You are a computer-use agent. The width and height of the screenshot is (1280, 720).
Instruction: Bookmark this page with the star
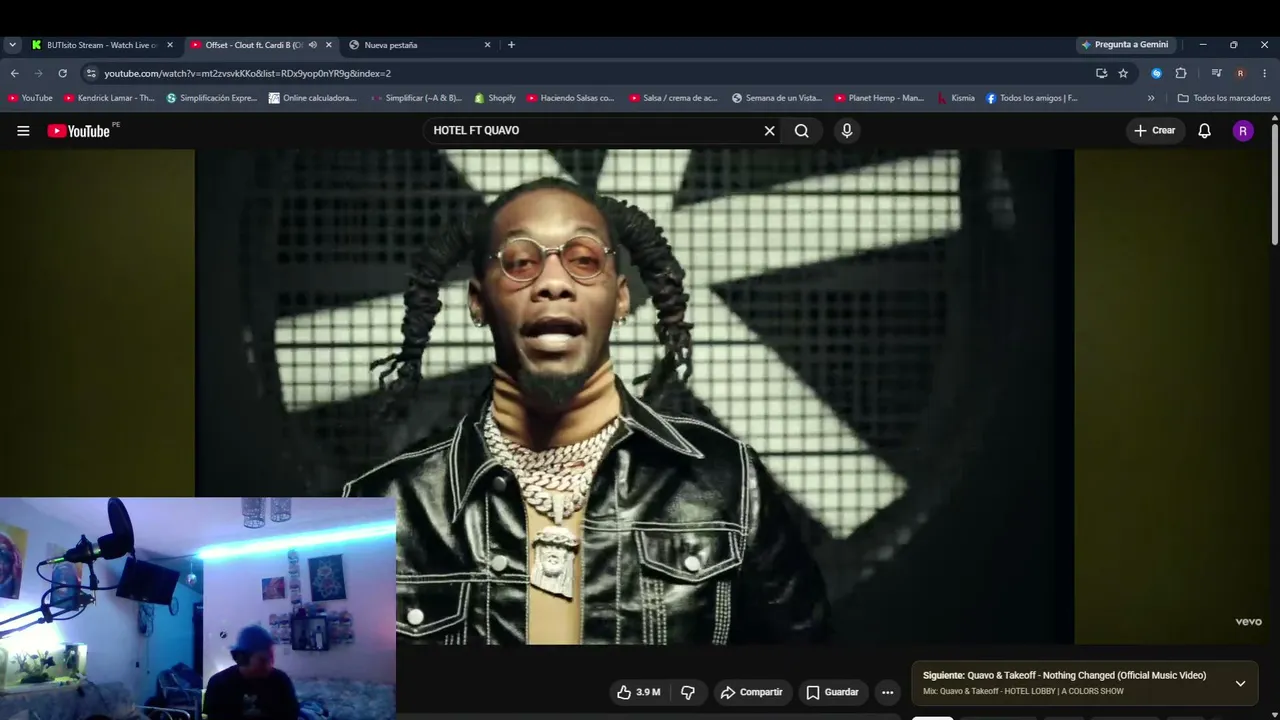[1123, 73]
